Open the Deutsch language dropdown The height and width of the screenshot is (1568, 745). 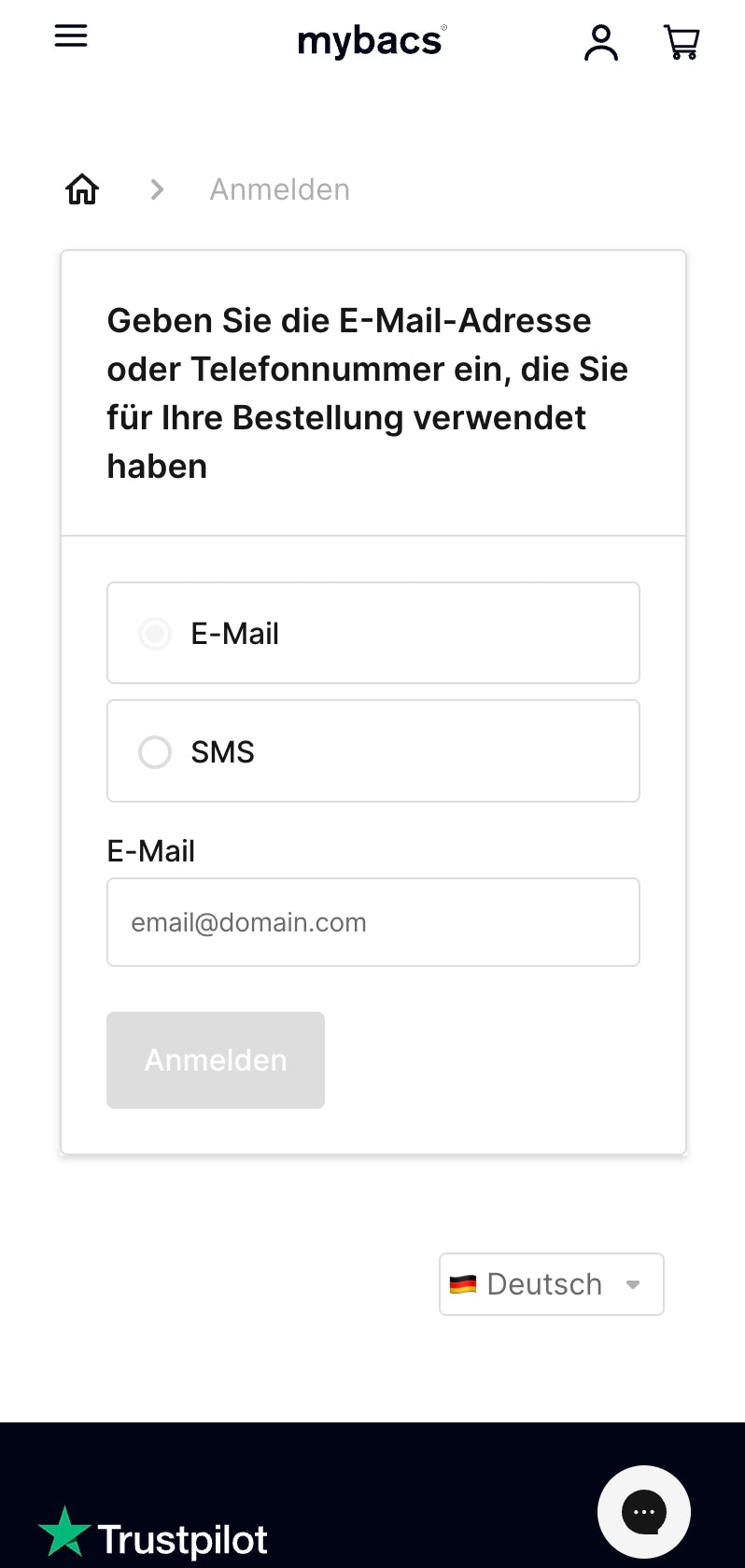(x=551, y=1284)
